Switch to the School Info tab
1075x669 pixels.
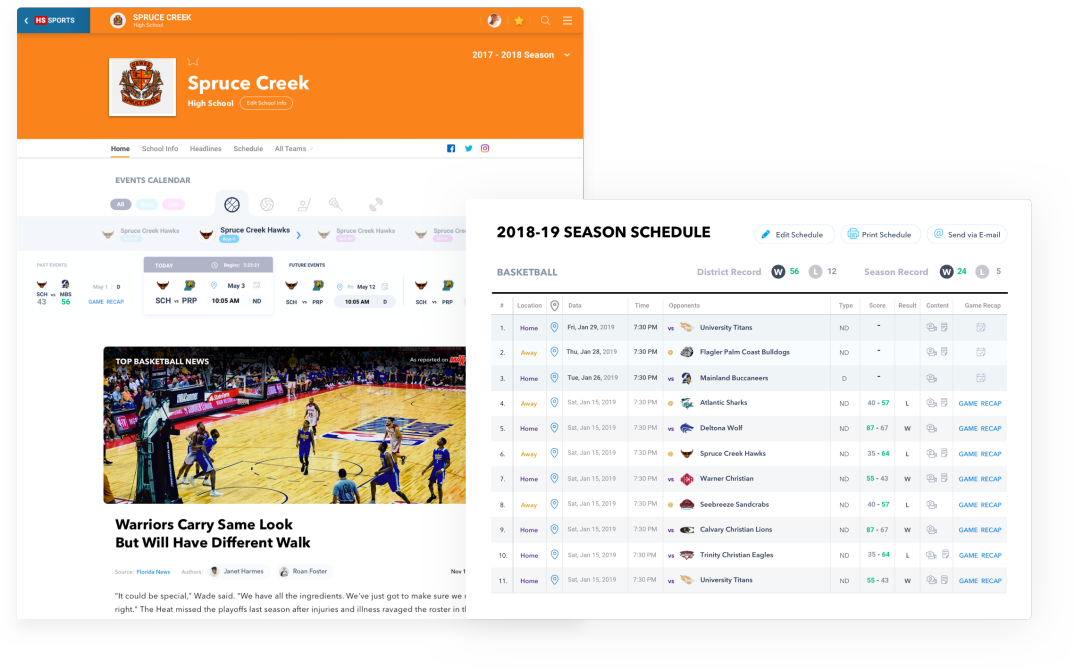(160, 149)
